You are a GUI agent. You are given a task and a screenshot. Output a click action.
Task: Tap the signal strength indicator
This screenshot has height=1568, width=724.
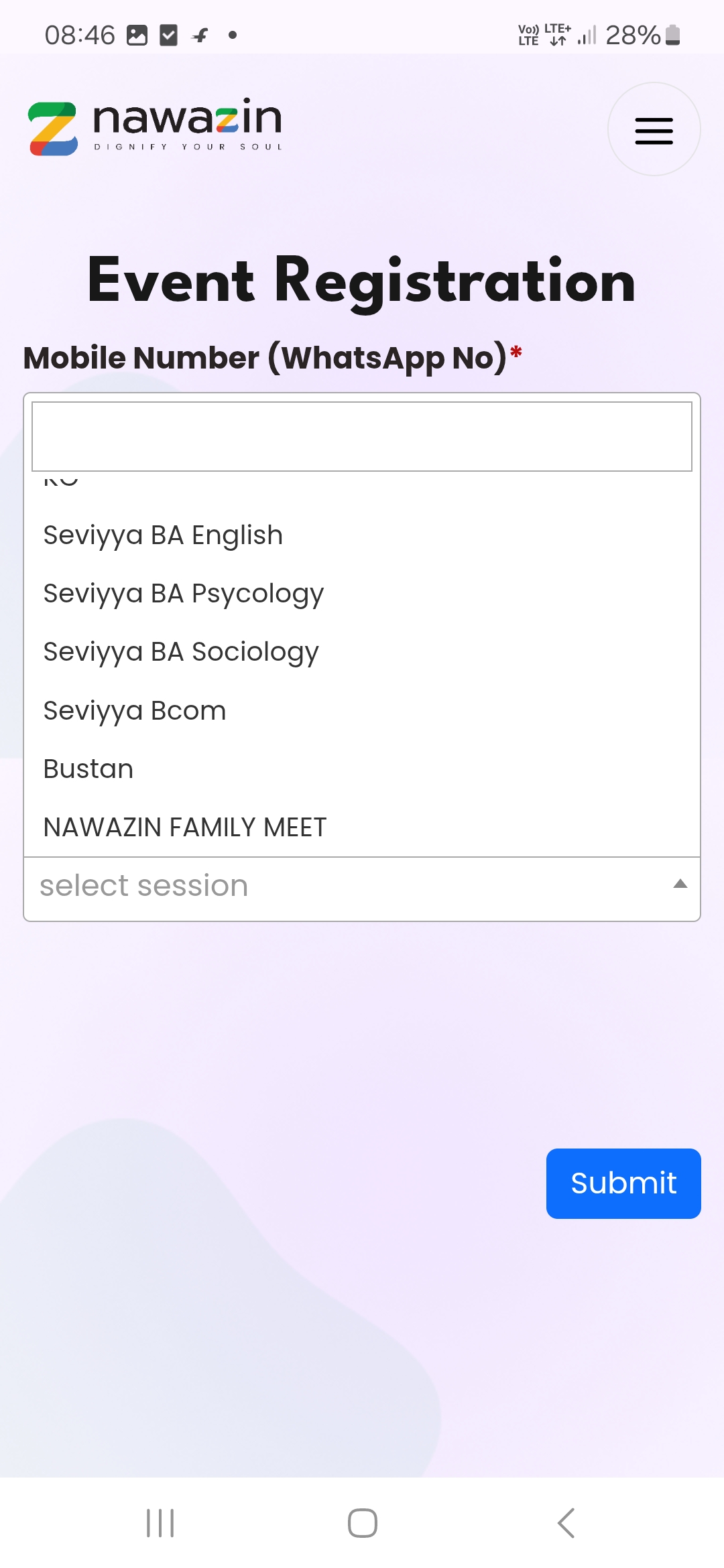tap(587, 35)
